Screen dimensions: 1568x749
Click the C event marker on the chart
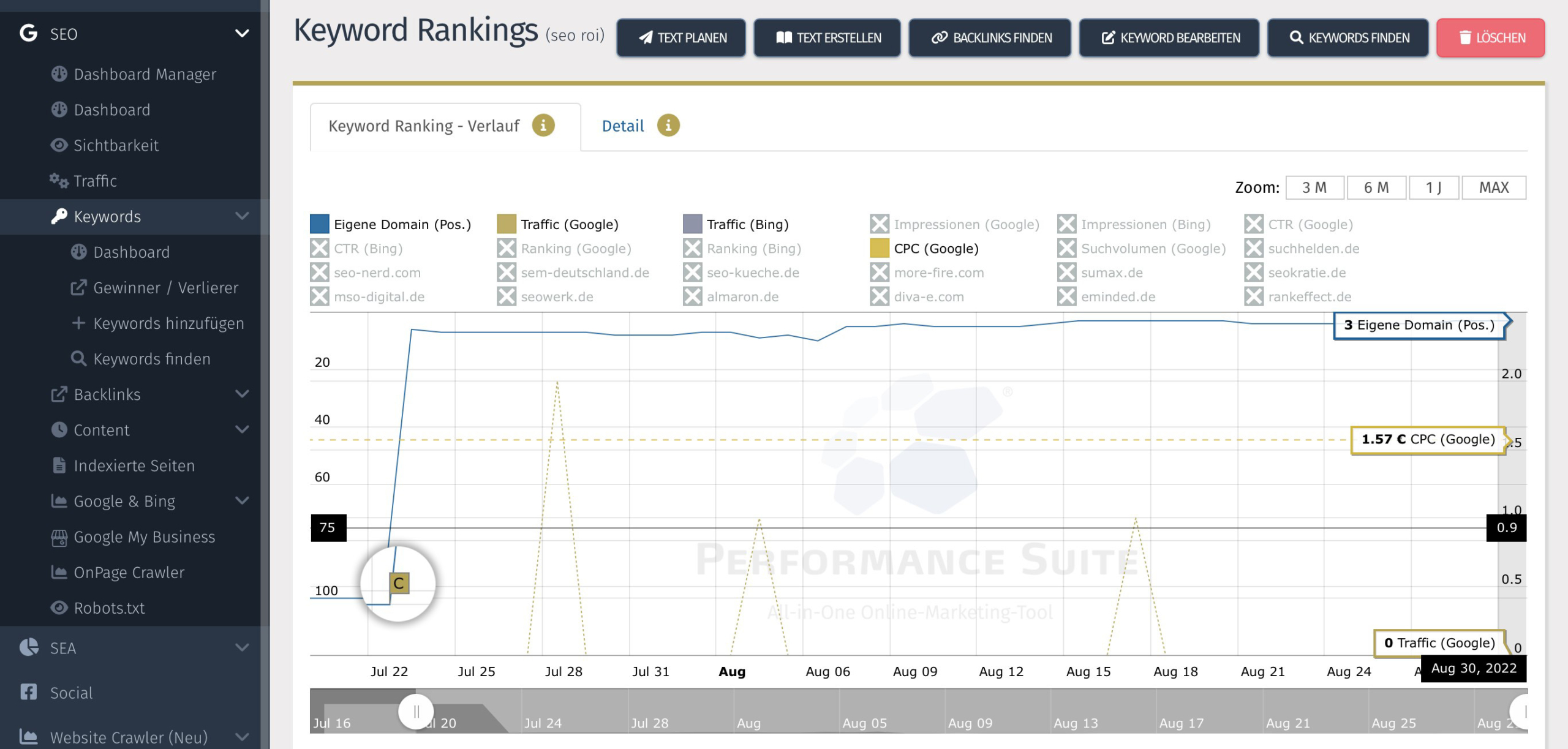(x=399, y=583)
